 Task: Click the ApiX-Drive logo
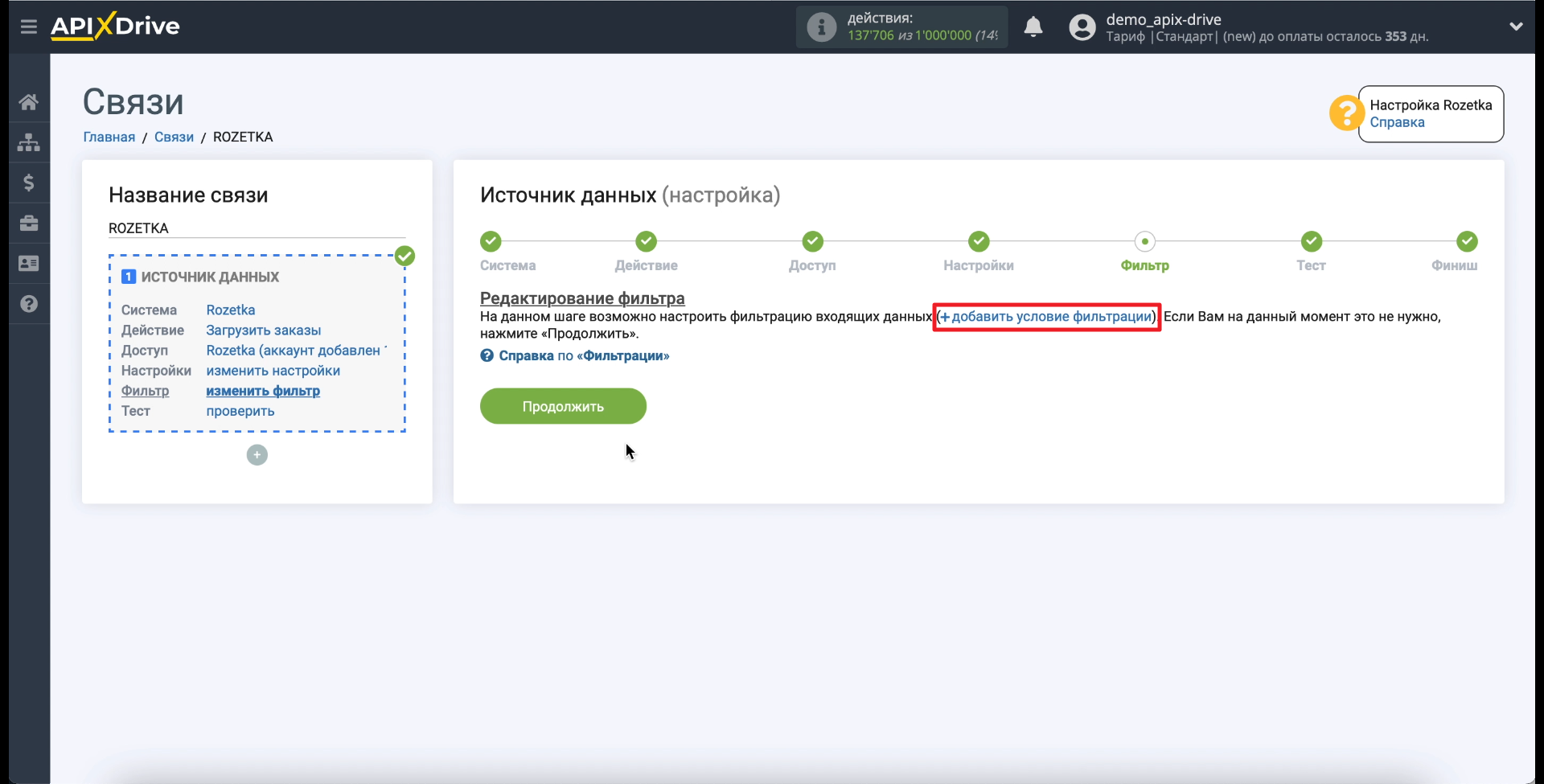point(115,26)
